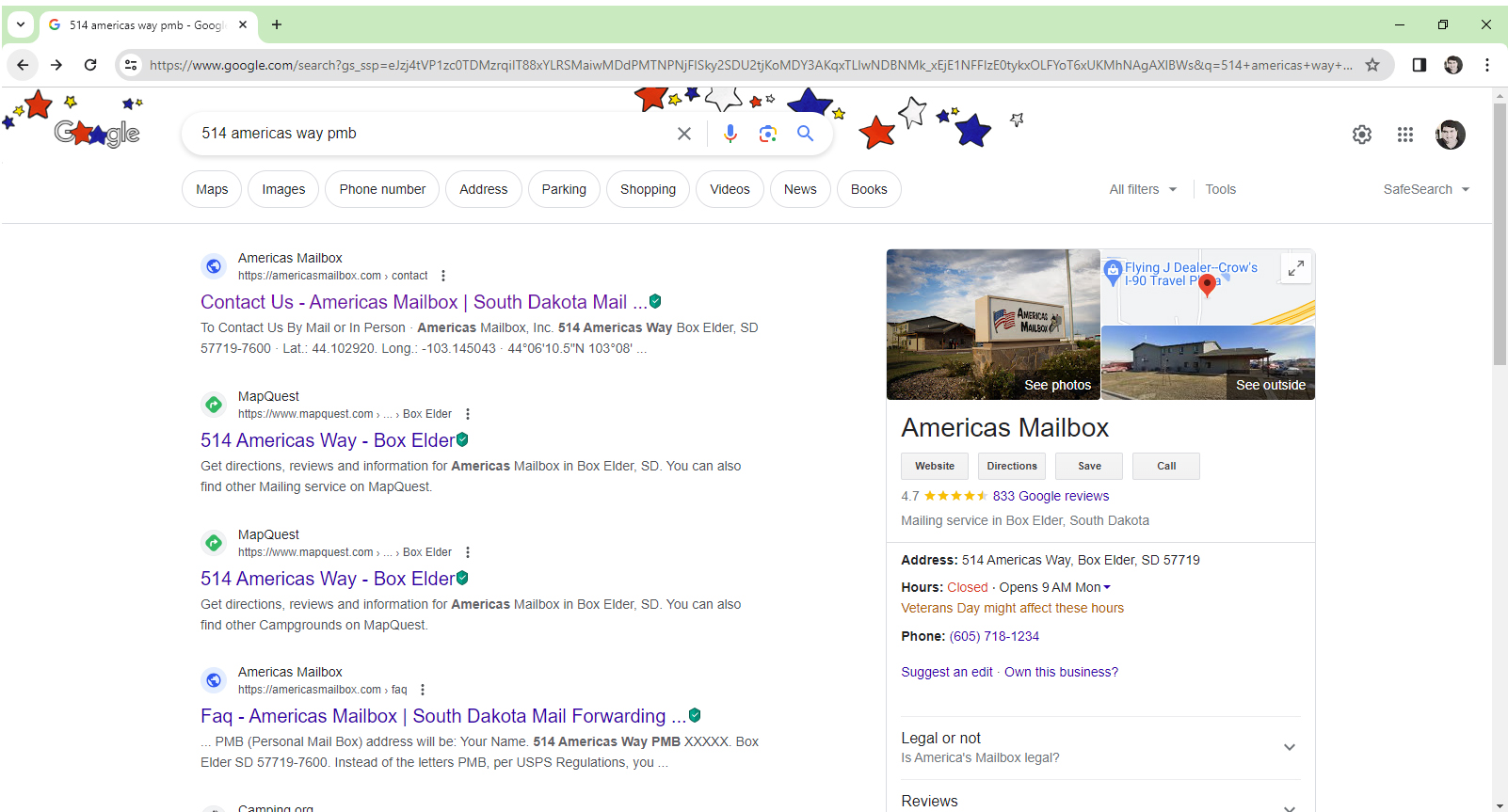This screenshot has width=1508, height=812.
Task: Clear the search box text
Action: [x=684, y=134]
